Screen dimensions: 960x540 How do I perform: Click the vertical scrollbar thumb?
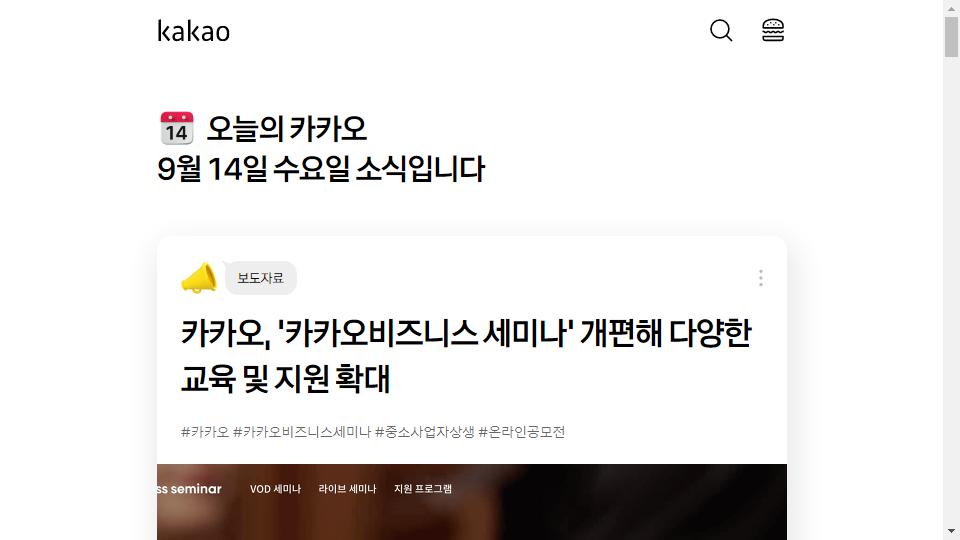(x=951, y=37)
